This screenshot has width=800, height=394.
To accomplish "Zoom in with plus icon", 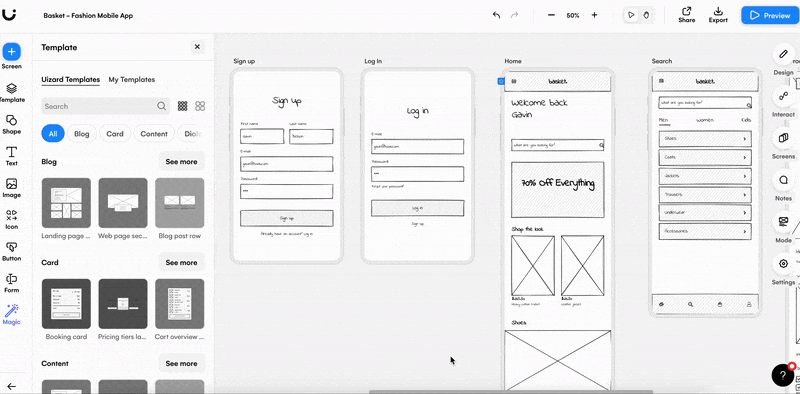I will coord(594,15).
